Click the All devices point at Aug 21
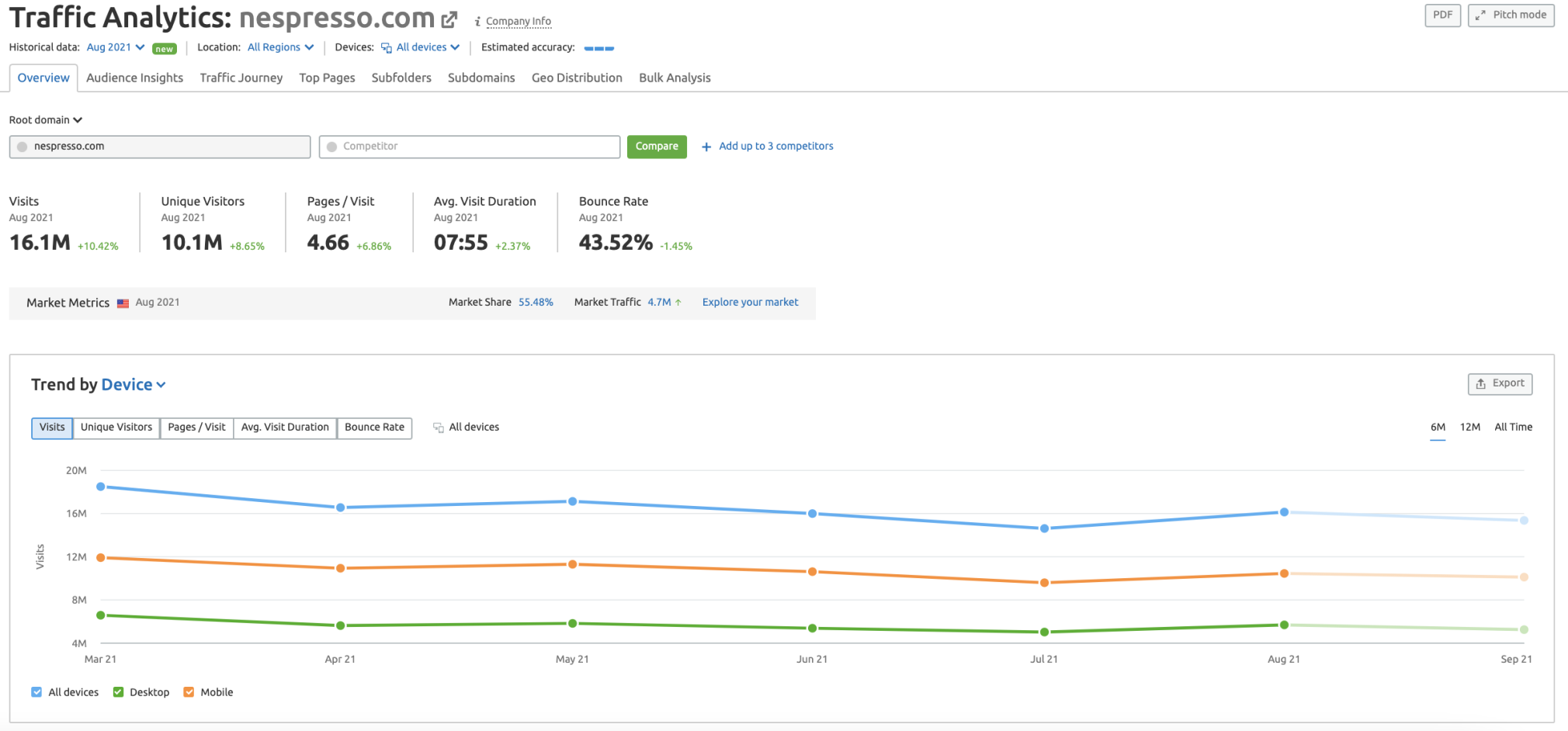The image size is (1568, 731). click(1285, 512)
